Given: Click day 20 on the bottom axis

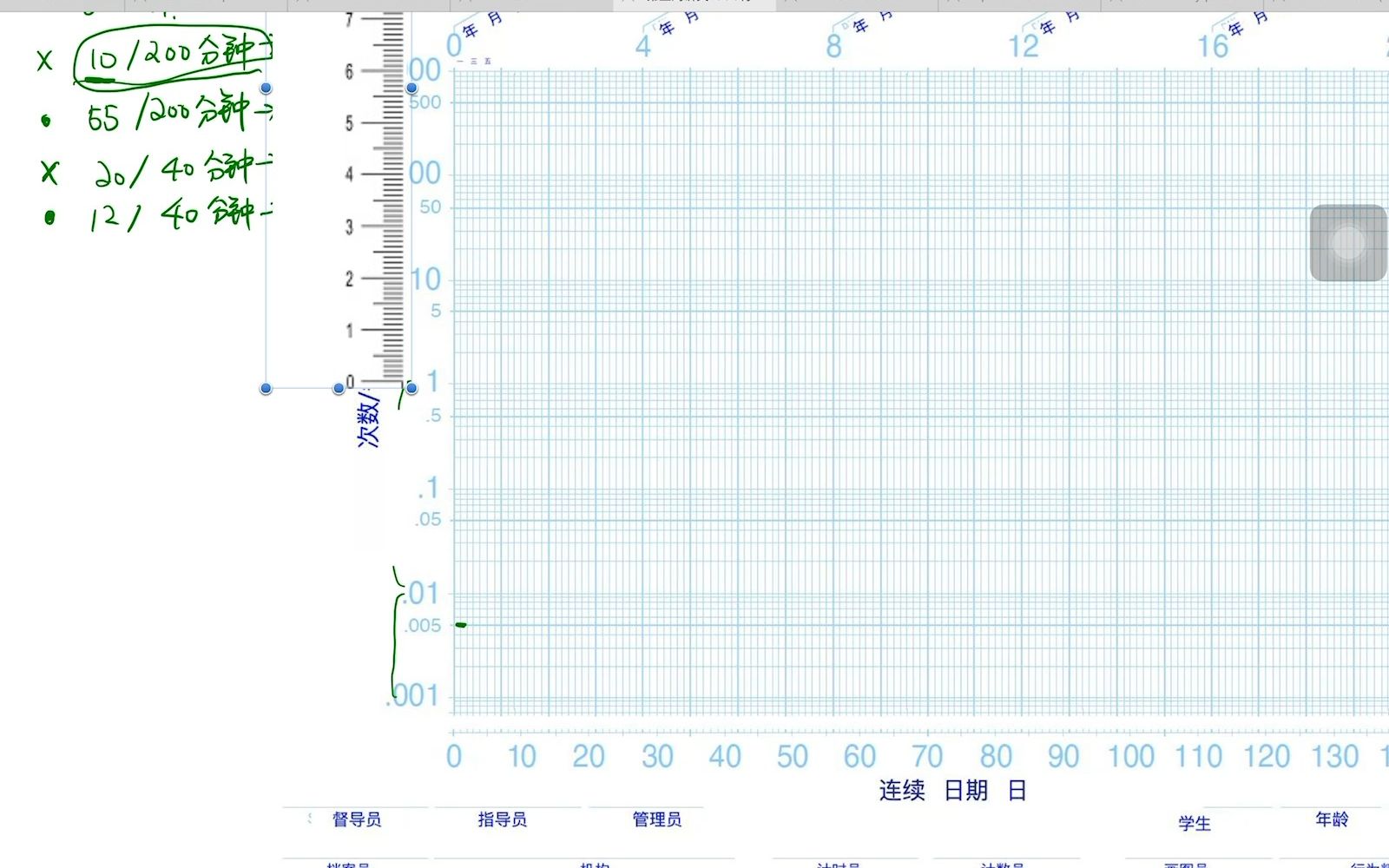Looking at the screenshot, I should [x=588, y=757].
